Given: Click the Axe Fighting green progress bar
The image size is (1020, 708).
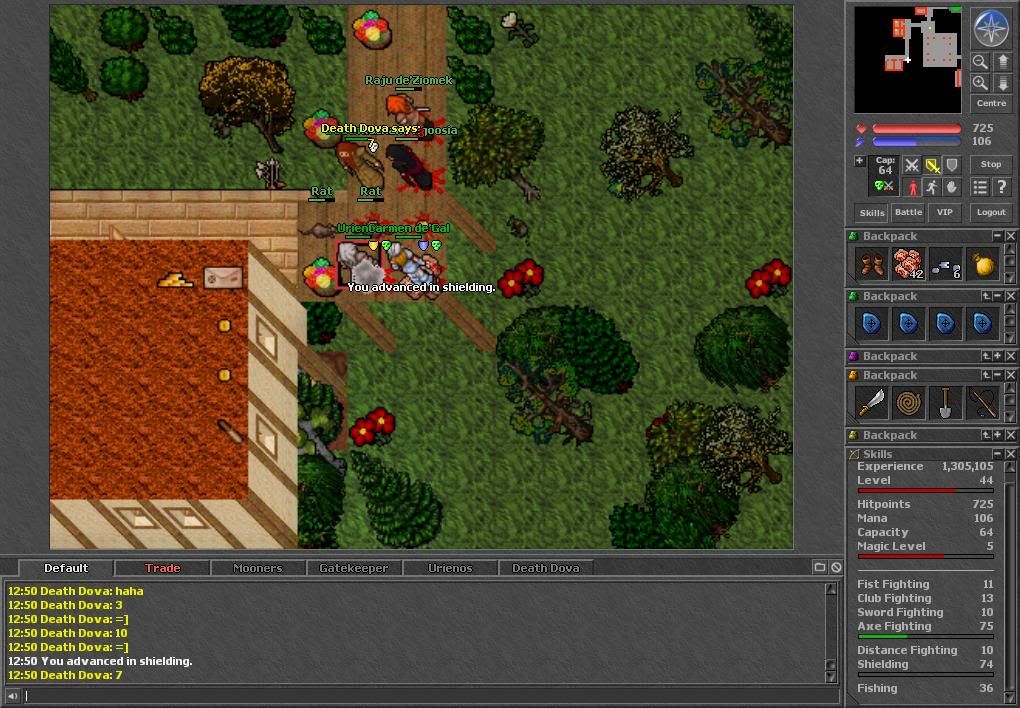Looking at the screenshot, I should (926, 636).
